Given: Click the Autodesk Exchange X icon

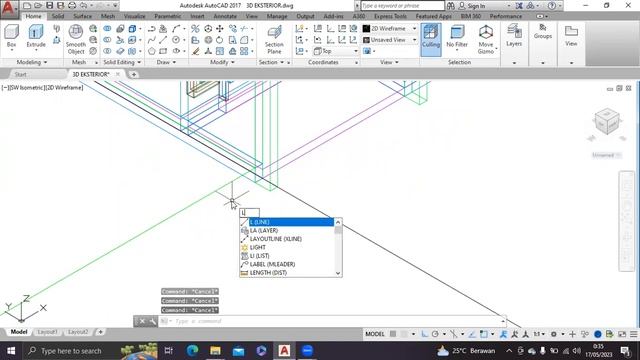Looking at the screenshot, I should [519, 6].
